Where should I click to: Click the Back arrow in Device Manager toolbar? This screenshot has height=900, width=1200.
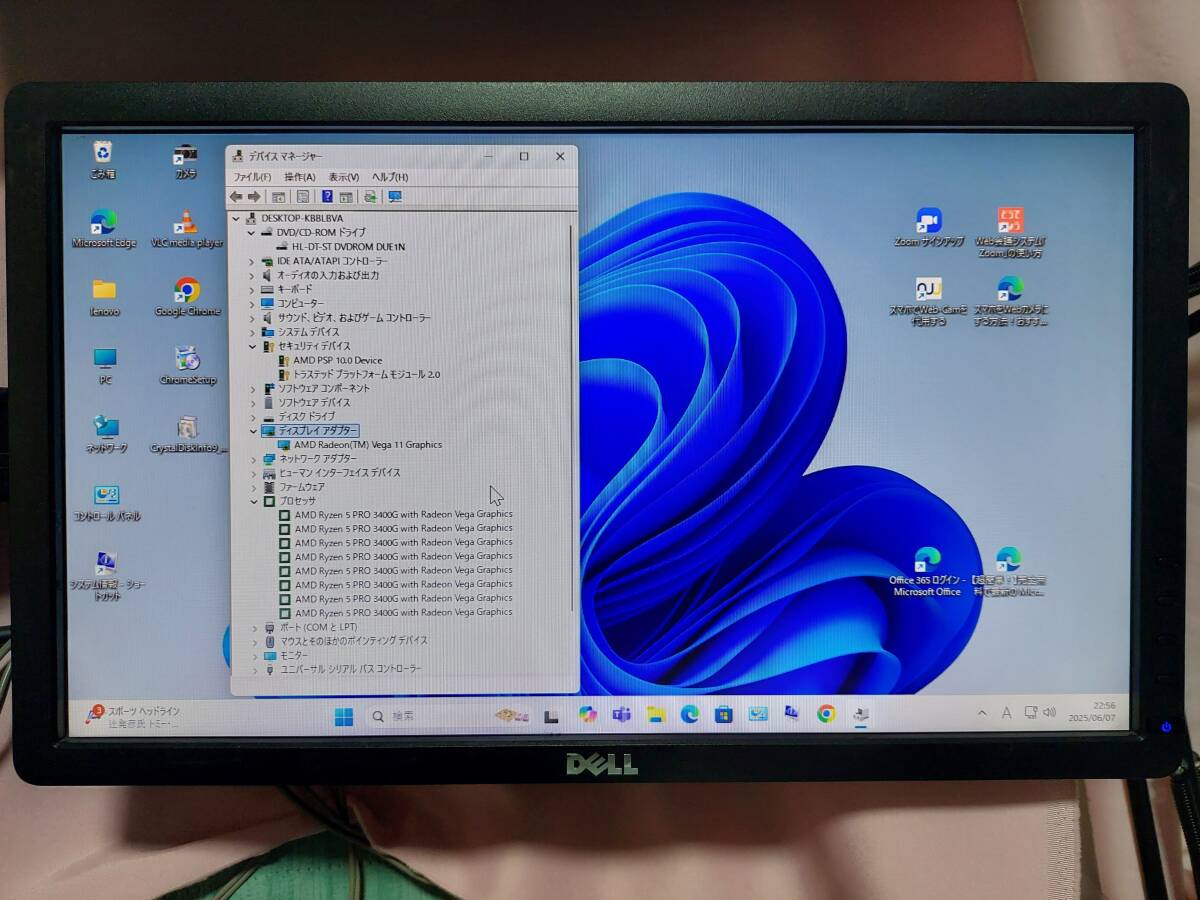pyautogui.click(x=236, y=197)
